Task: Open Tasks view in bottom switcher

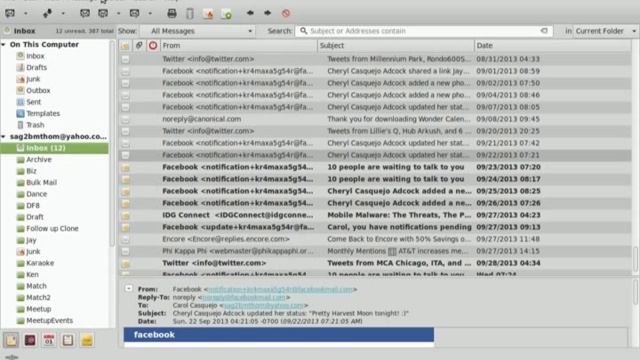Action: tap(68, 340)
